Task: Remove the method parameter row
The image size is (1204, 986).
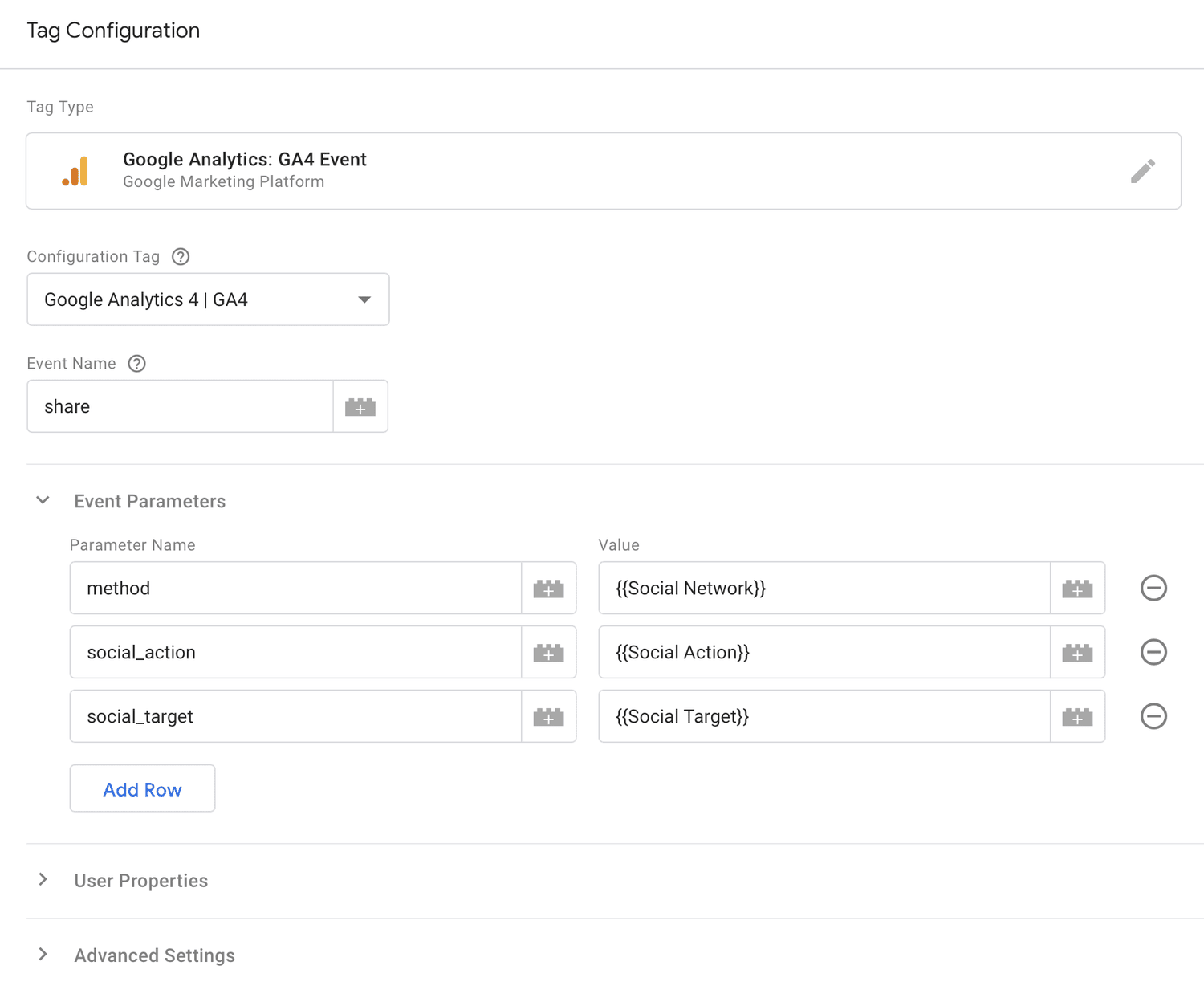Action: click(1153, 588)
